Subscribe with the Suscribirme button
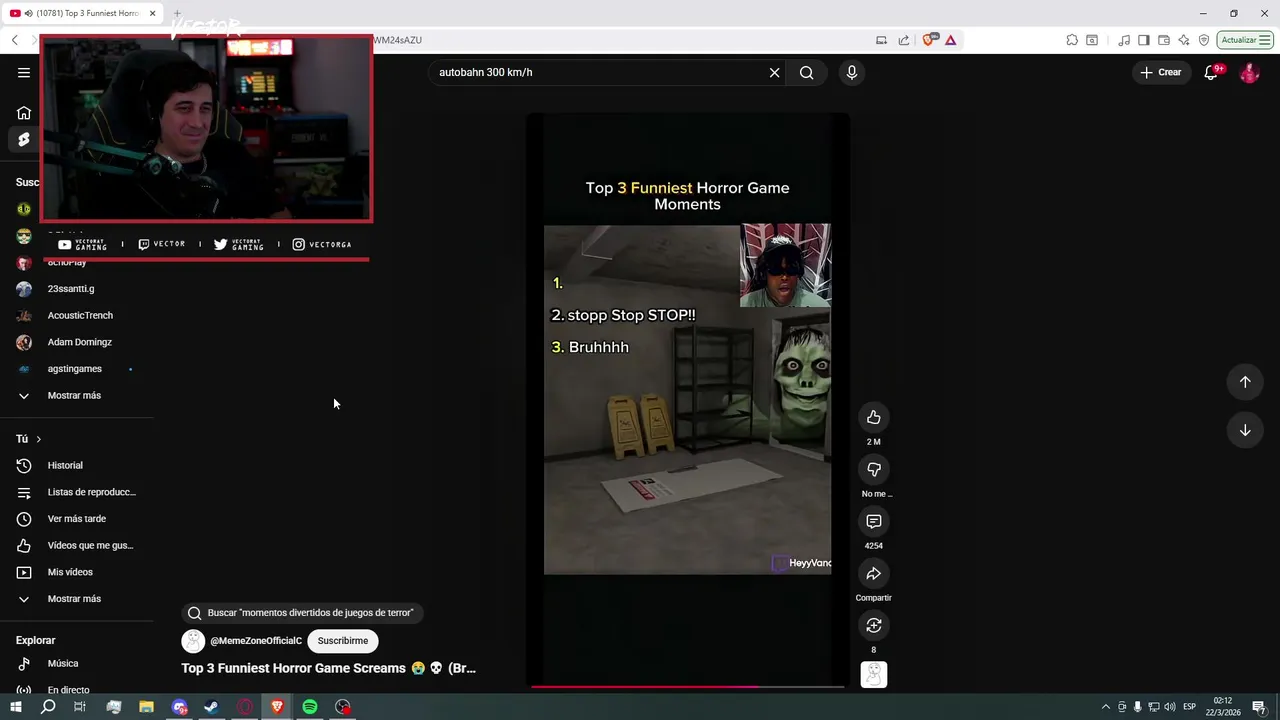The height and width of the screenshot is (720, 1280). point(343,641)
